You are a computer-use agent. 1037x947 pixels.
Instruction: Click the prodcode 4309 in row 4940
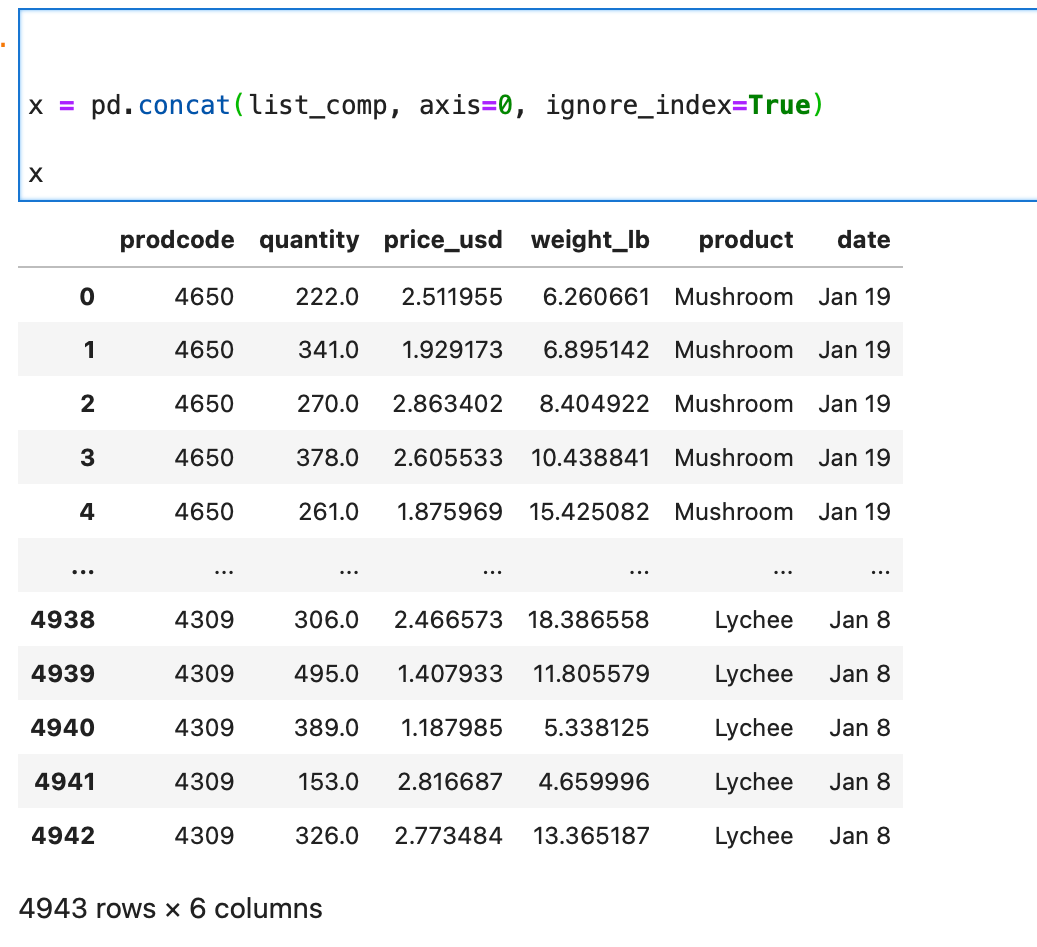204,727
